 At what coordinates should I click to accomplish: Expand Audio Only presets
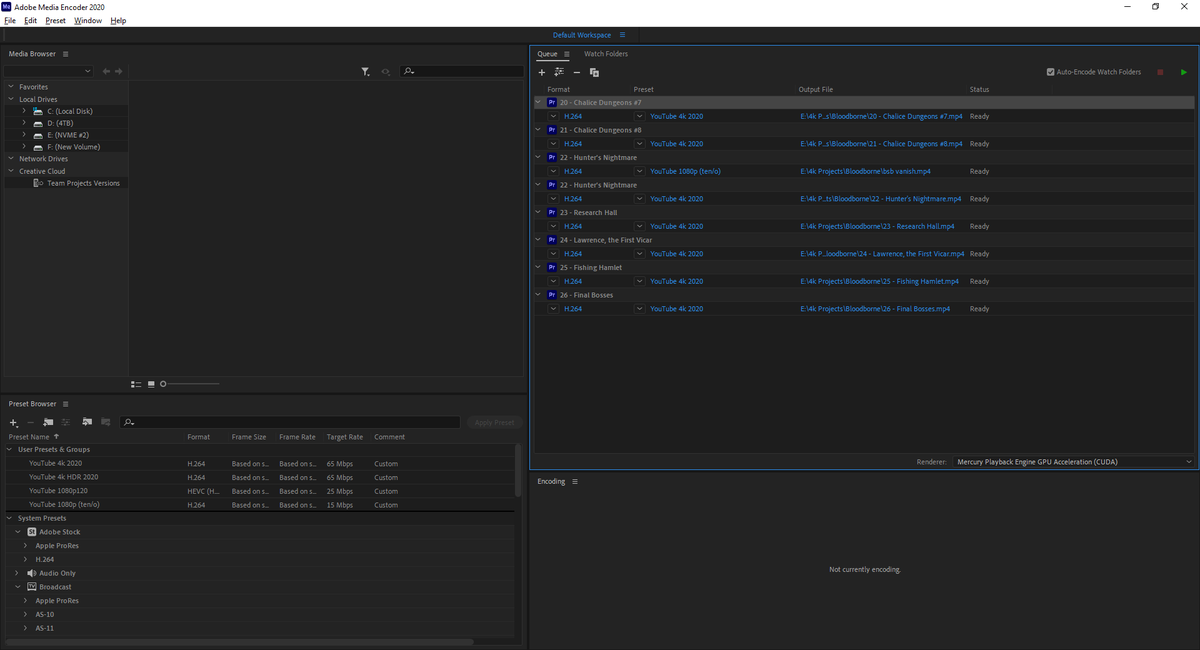(18, 573)
